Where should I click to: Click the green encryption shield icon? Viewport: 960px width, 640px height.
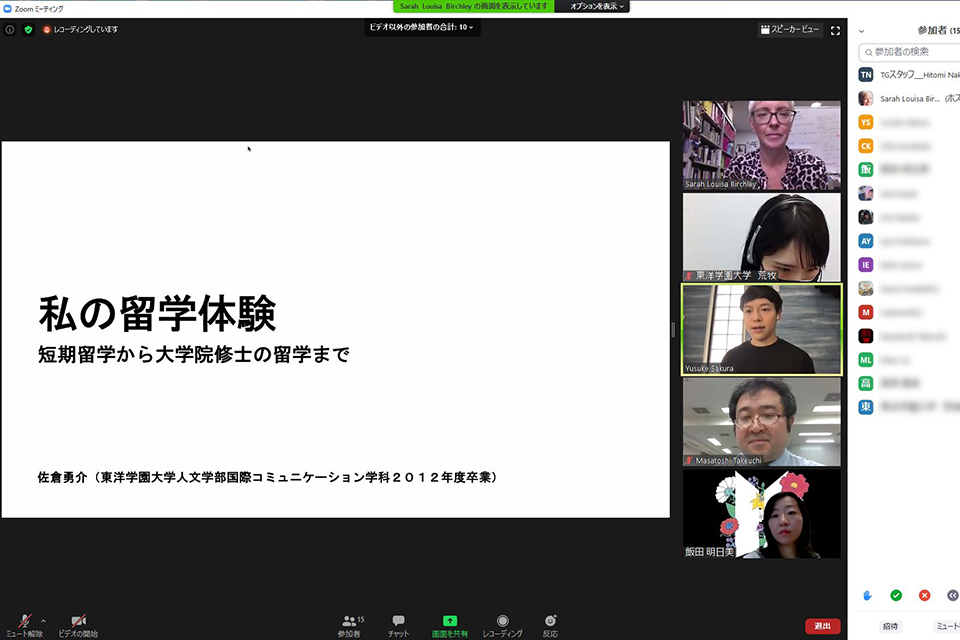[x=28, y=29]
